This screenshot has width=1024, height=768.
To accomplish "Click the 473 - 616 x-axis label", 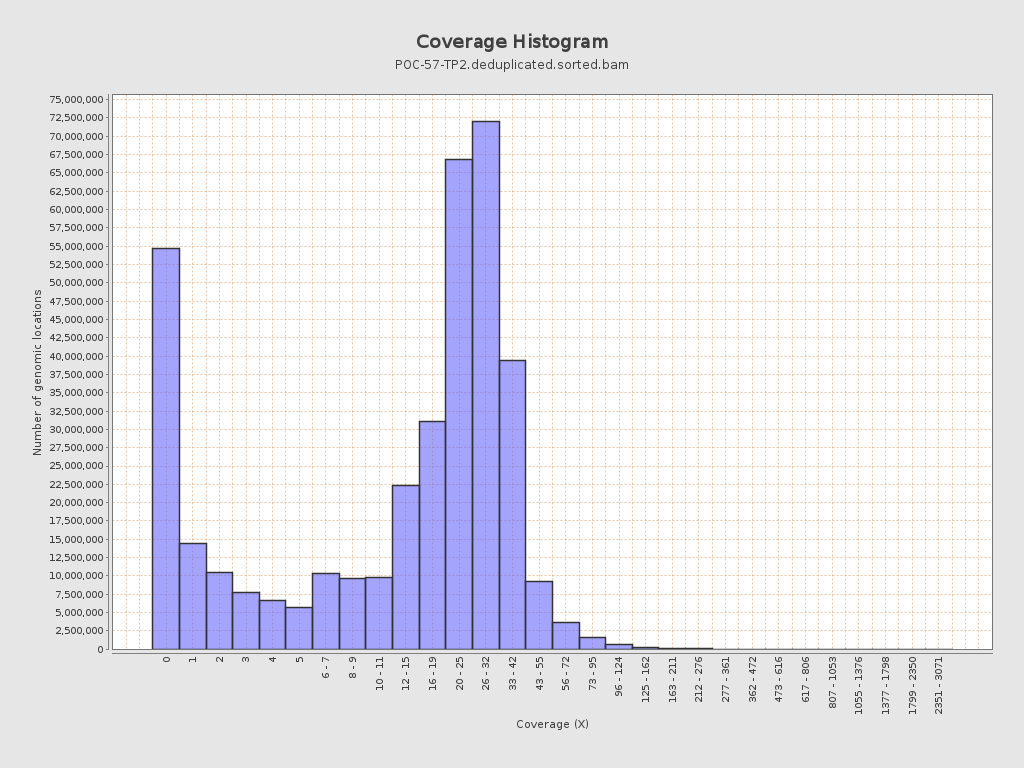I will (x=779, y=679).
